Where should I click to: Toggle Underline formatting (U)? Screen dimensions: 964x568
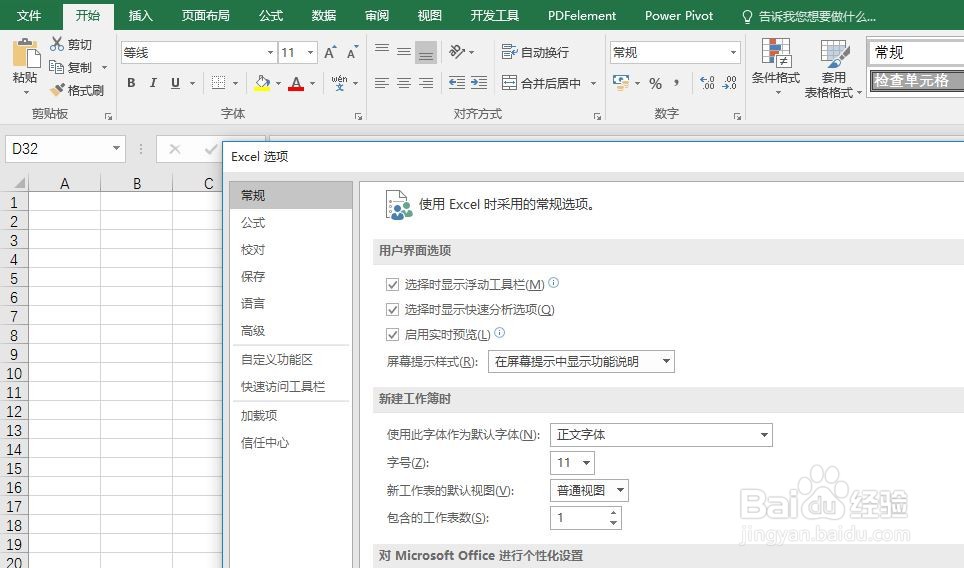(175, 82)
